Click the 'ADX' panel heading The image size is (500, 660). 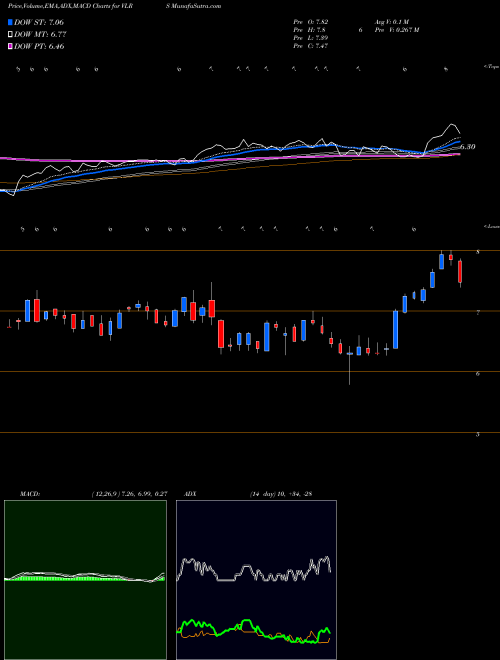pyautogui.click(x=190, y=494)
